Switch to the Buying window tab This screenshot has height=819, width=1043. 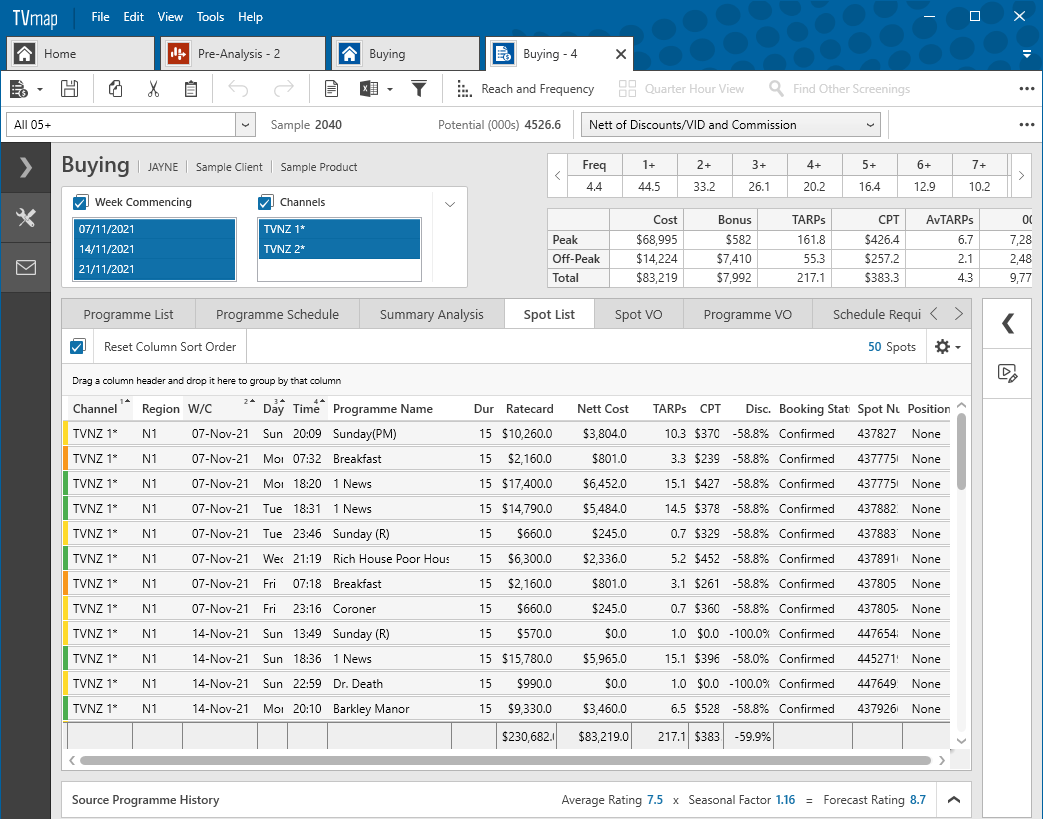click(x=405, y=54)
